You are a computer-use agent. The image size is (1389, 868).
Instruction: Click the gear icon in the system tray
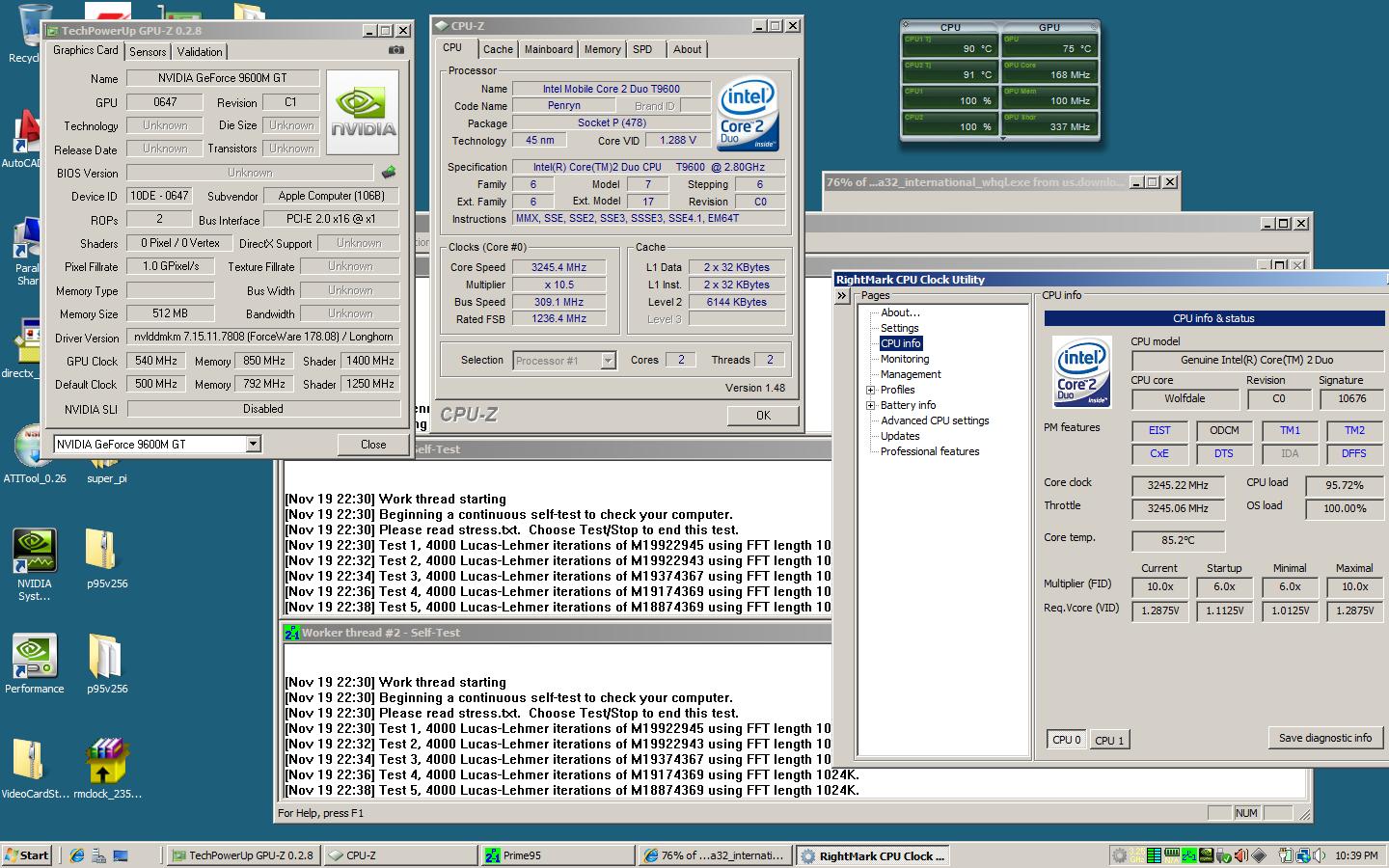[1120, 855]
